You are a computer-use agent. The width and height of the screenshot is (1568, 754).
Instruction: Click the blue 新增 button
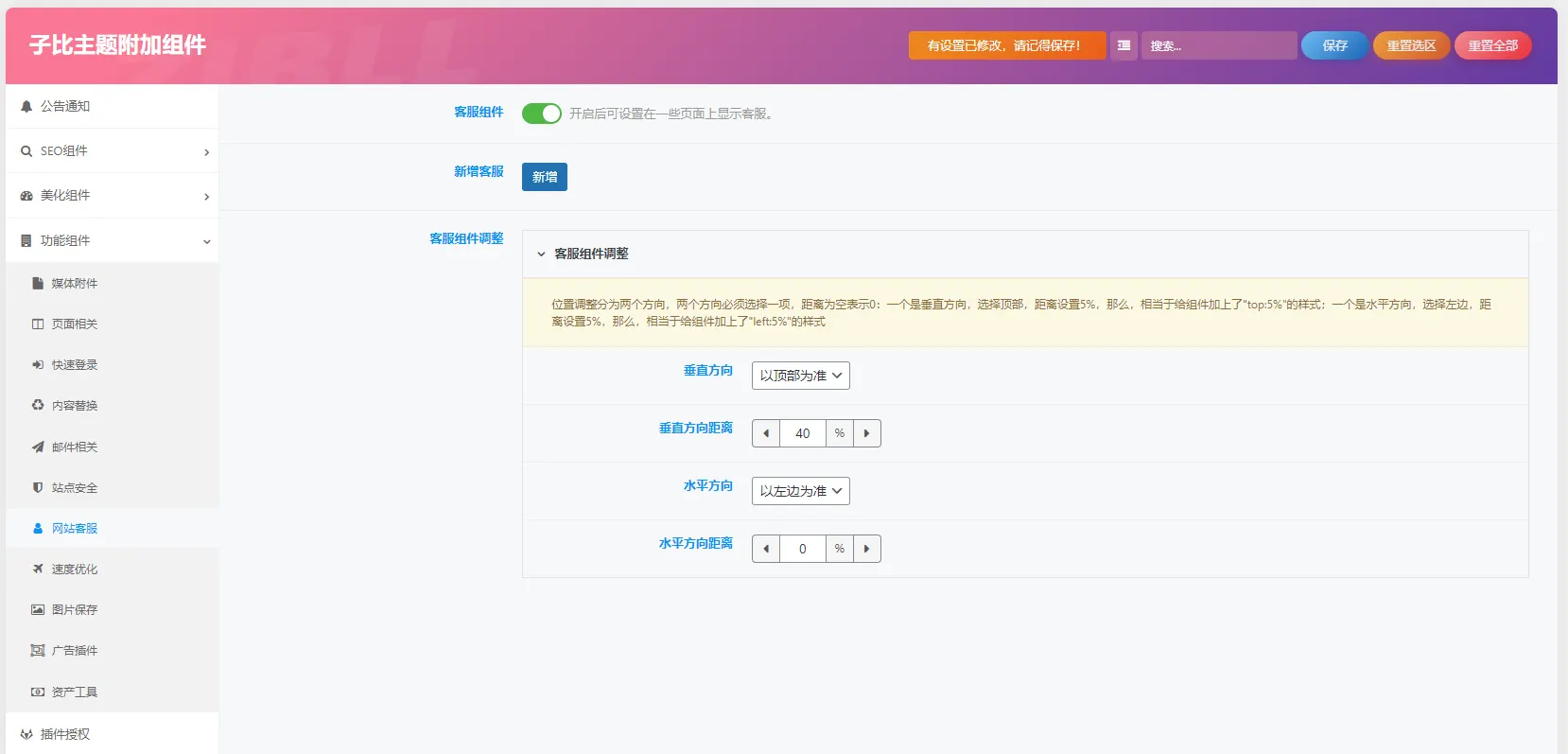click(545, 177)
